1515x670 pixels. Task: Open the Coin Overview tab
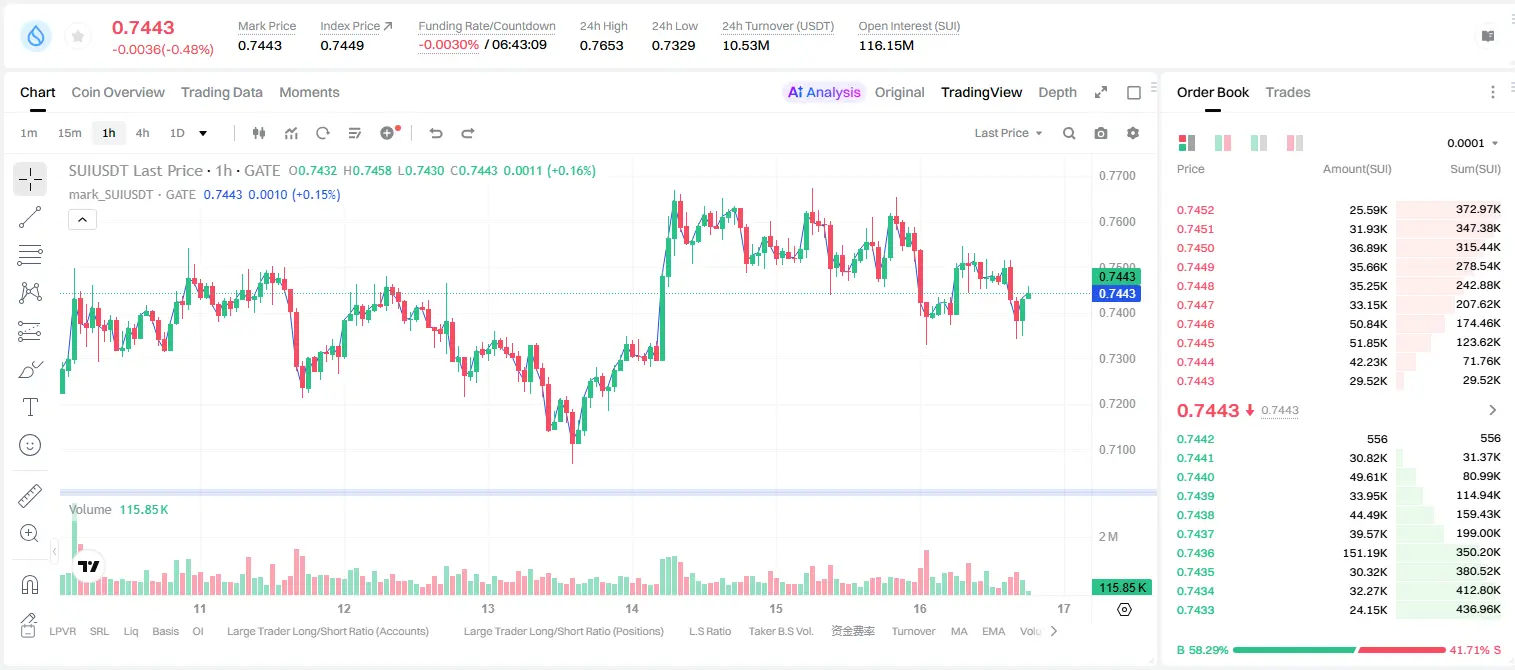tap(118, 92)
